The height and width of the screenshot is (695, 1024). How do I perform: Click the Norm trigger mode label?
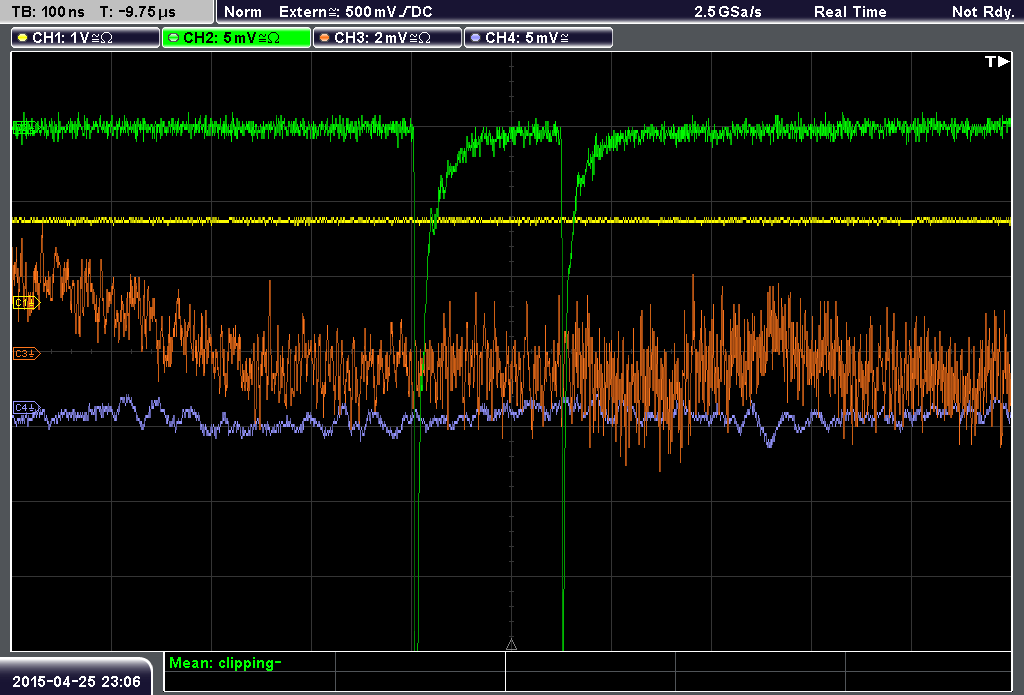(x=243, y=12)
